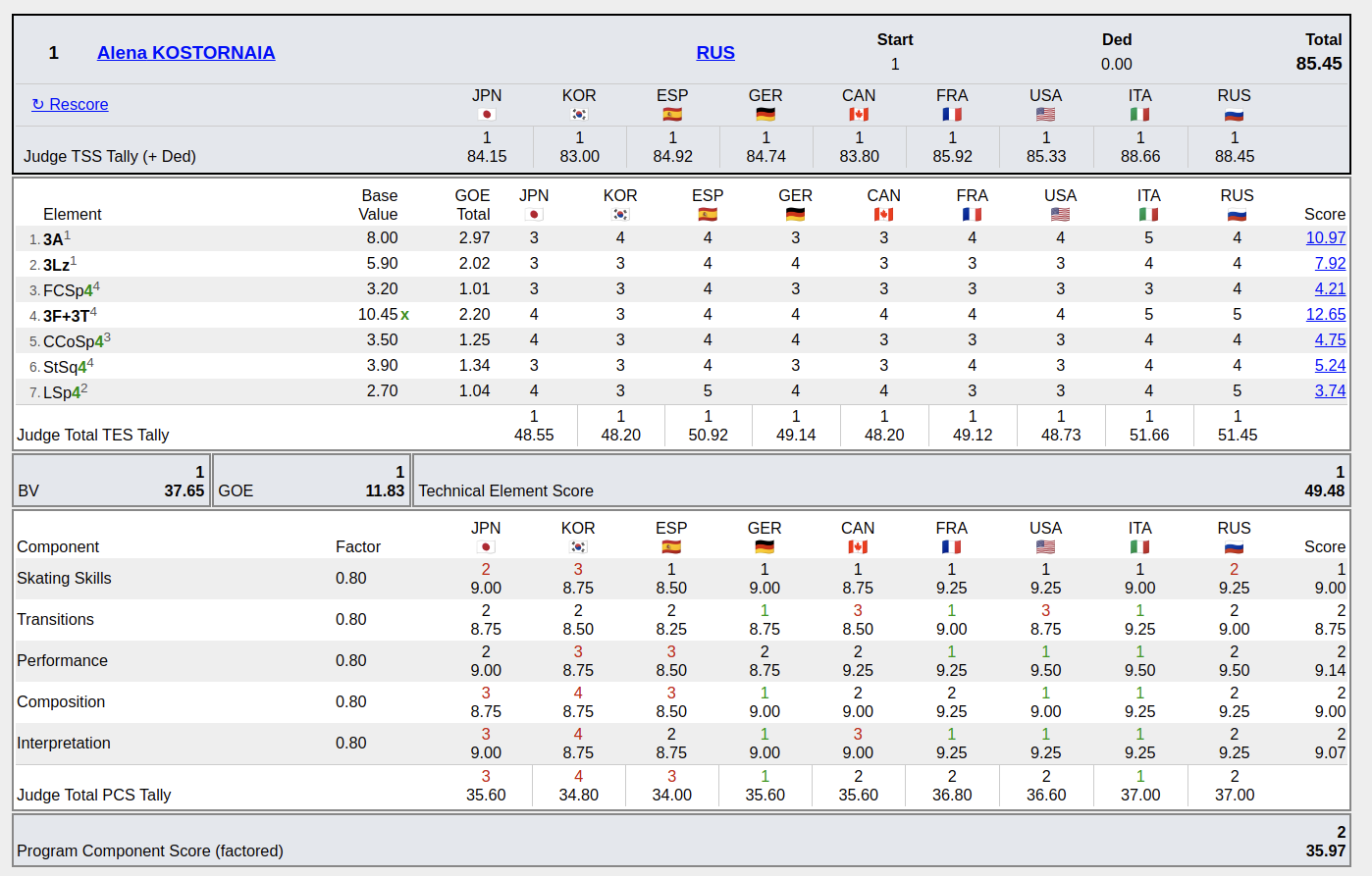Open the 12.65 score for 3F+3T
The image size is (1372, 876).
coord(1325,315)
